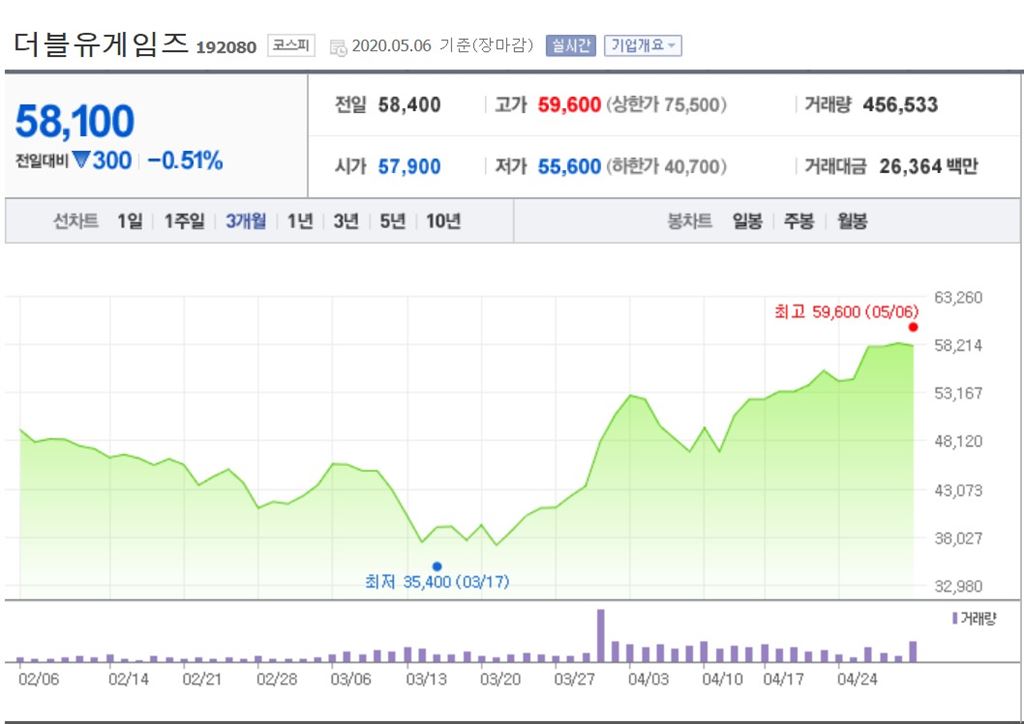Select the 1년 line chart tab
The image size is (1024, 724).
click(x=300, y=221)
